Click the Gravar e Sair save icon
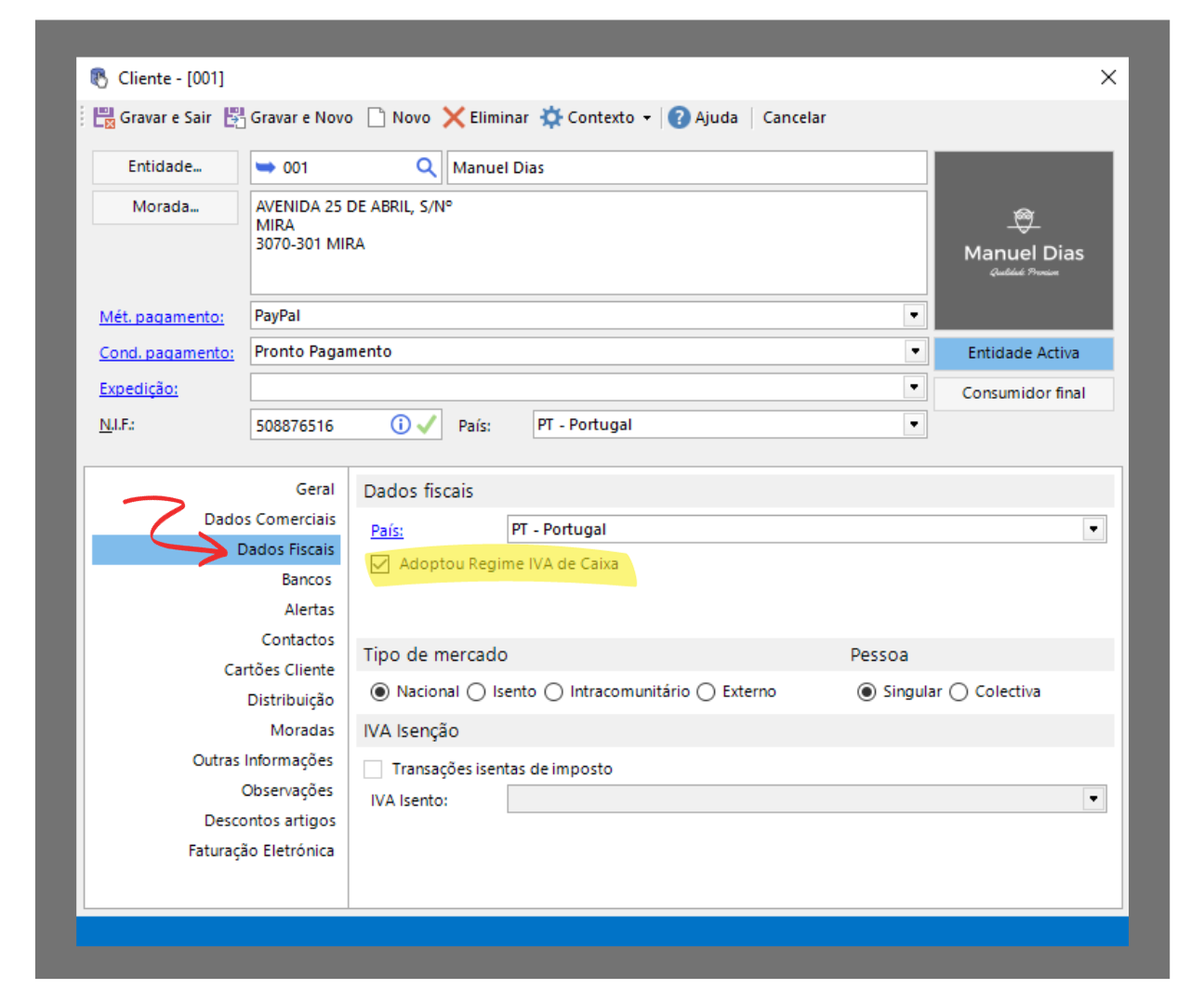The height and width of the screenshot is (1002, 1204). coord(103,118)
